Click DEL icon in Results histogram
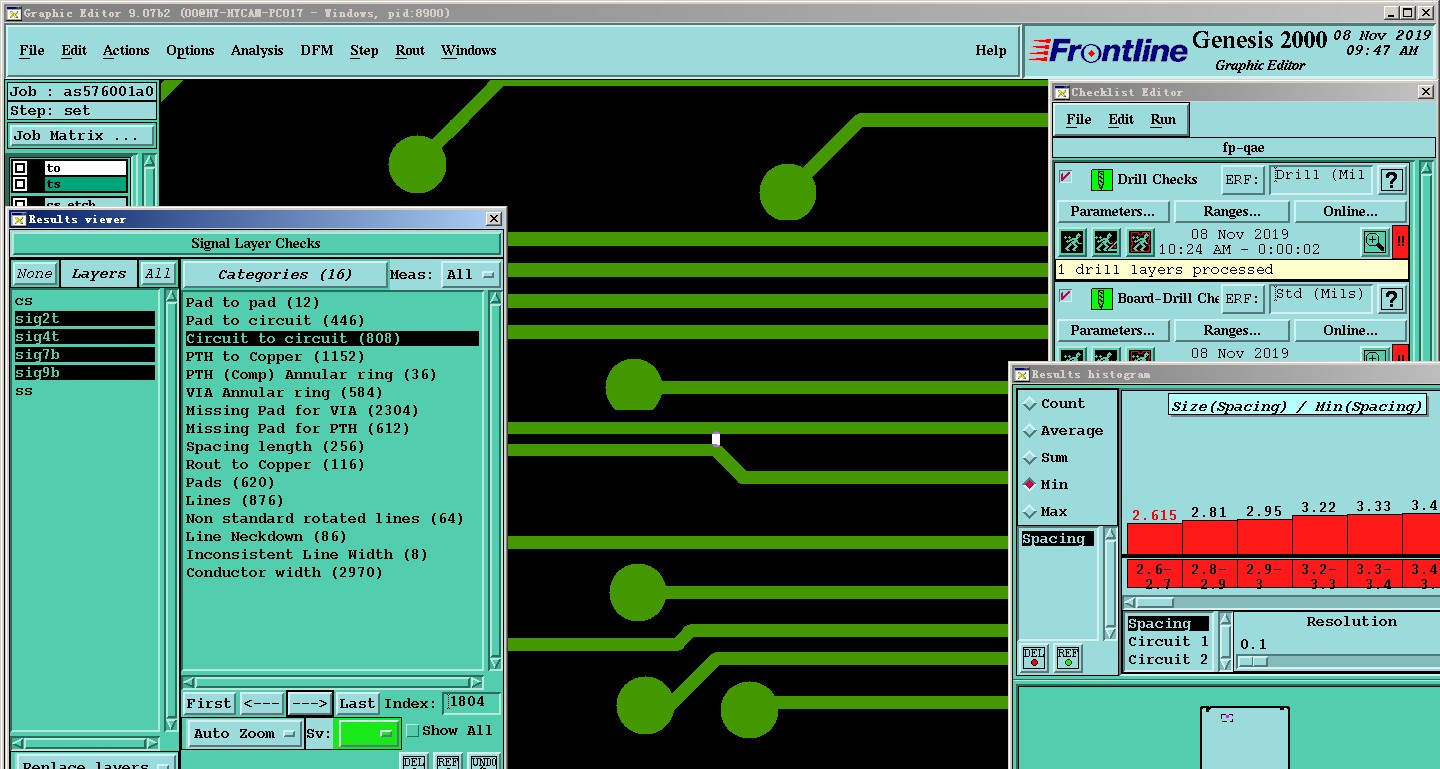1440x769 pixels. point(1034,657)
